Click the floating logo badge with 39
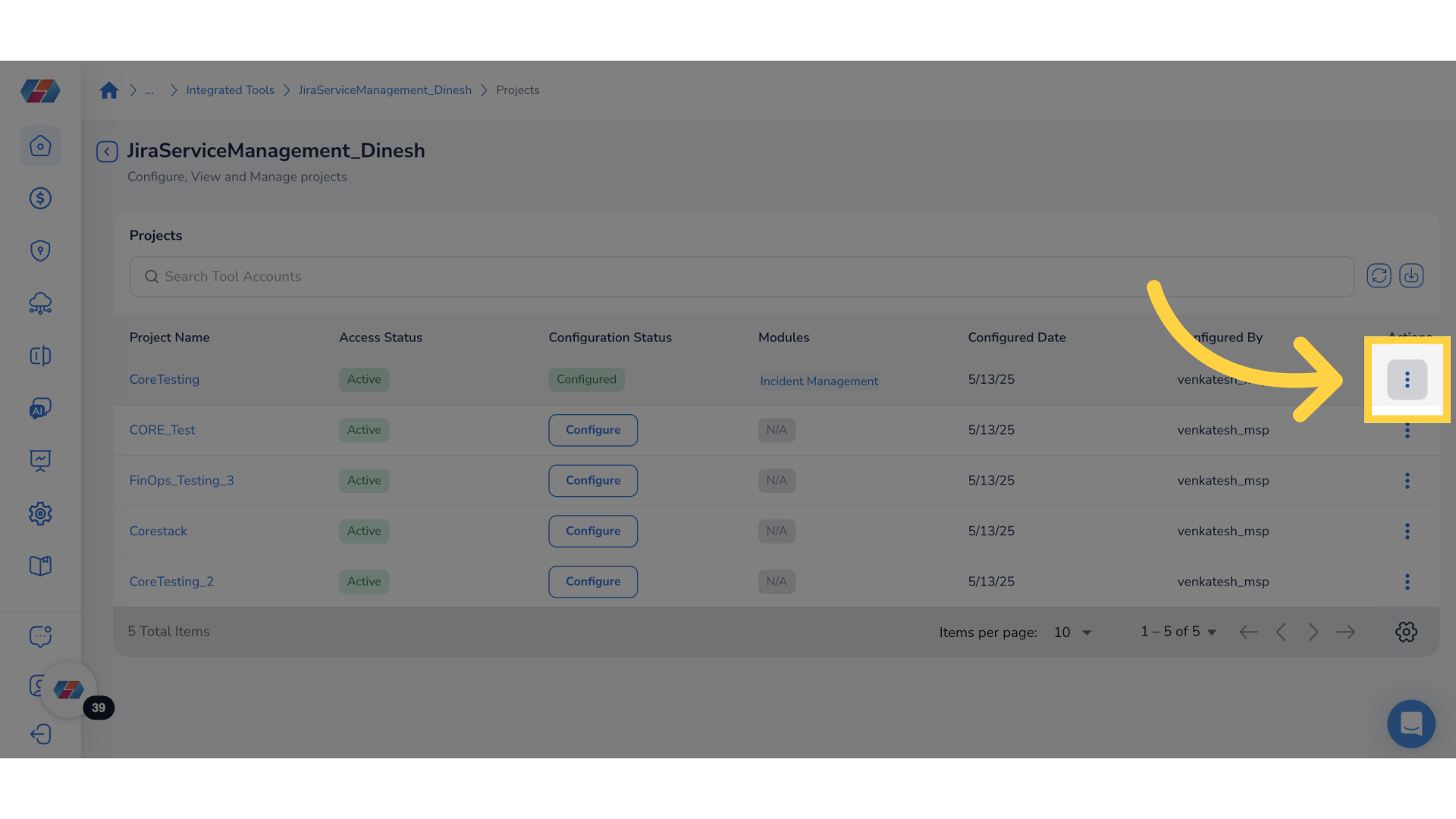This screenshot has width=1456, height=819. (x=69, y=690)
